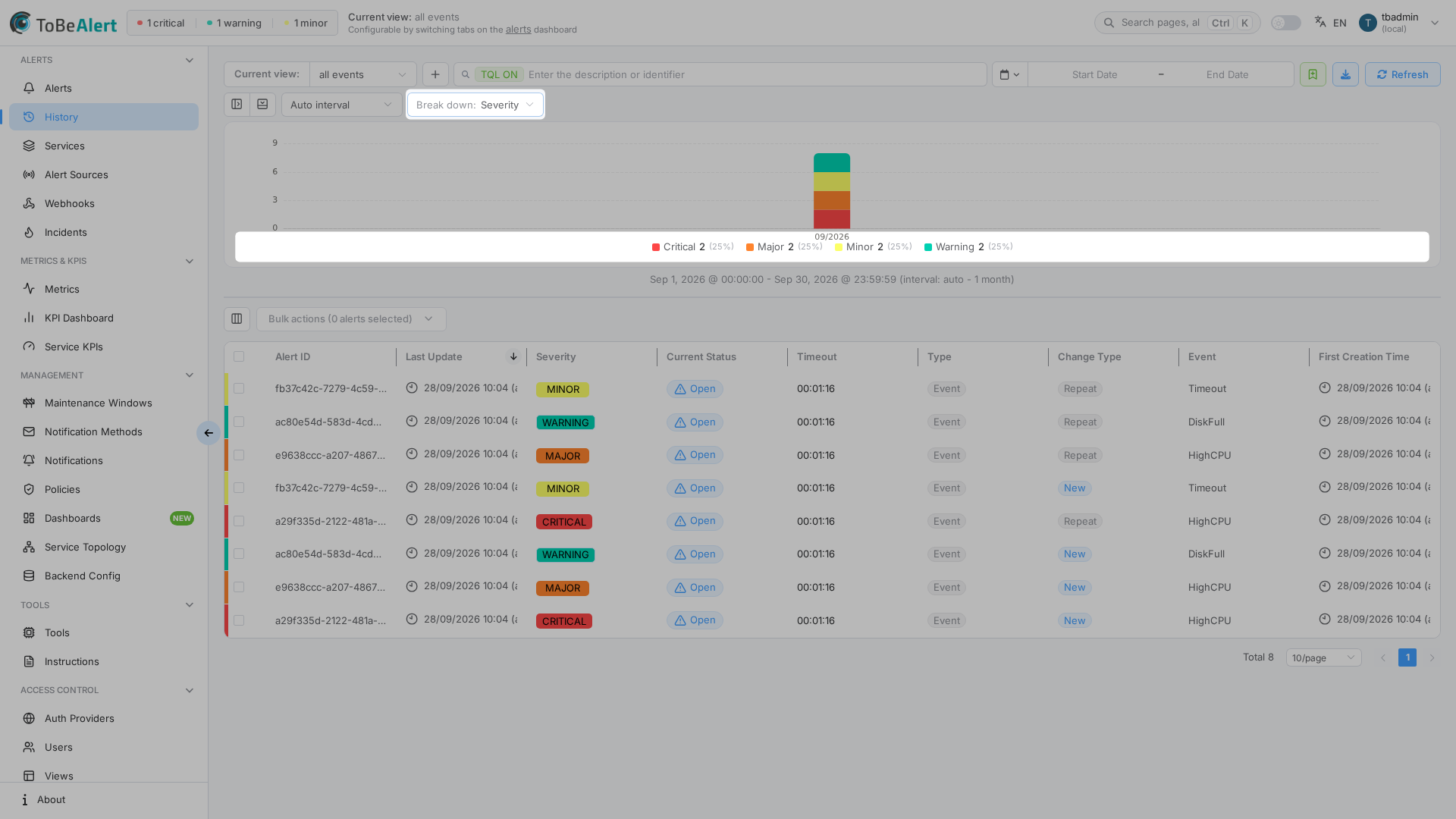Select the first a29f335d CRITICAL Repeat row checkbox
1456x819 pixels.
(239, 521)
